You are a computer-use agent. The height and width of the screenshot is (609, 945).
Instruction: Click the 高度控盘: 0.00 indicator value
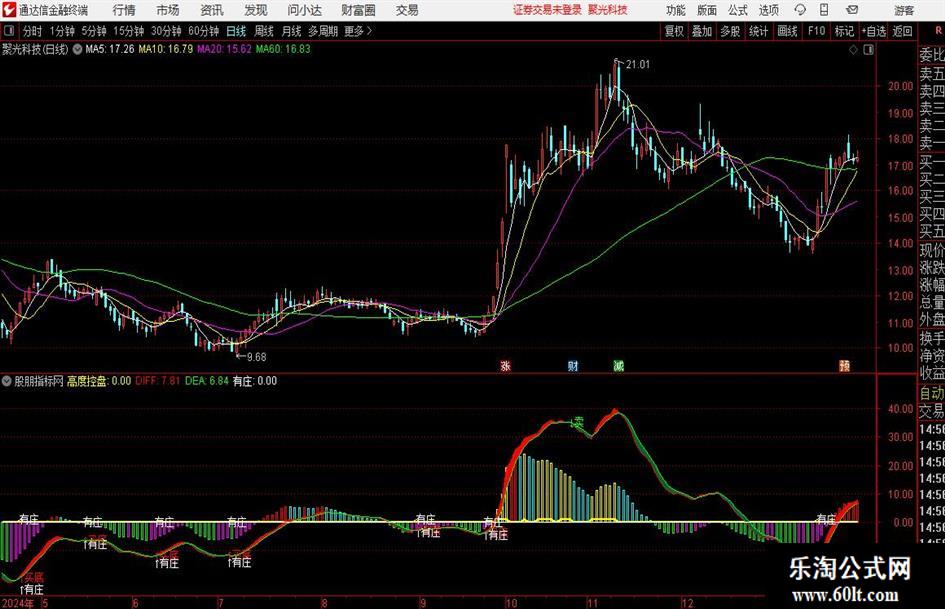coord(99,381)
